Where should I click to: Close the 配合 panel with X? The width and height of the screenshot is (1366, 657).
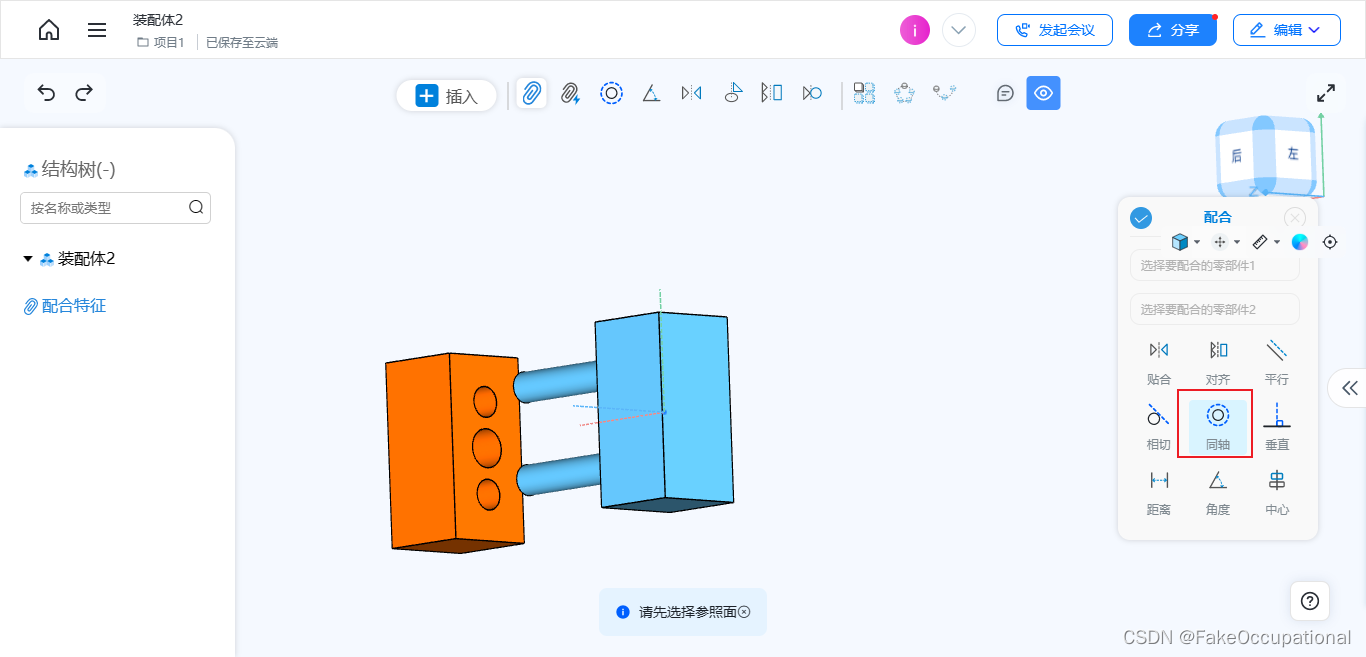[1295, 218]
